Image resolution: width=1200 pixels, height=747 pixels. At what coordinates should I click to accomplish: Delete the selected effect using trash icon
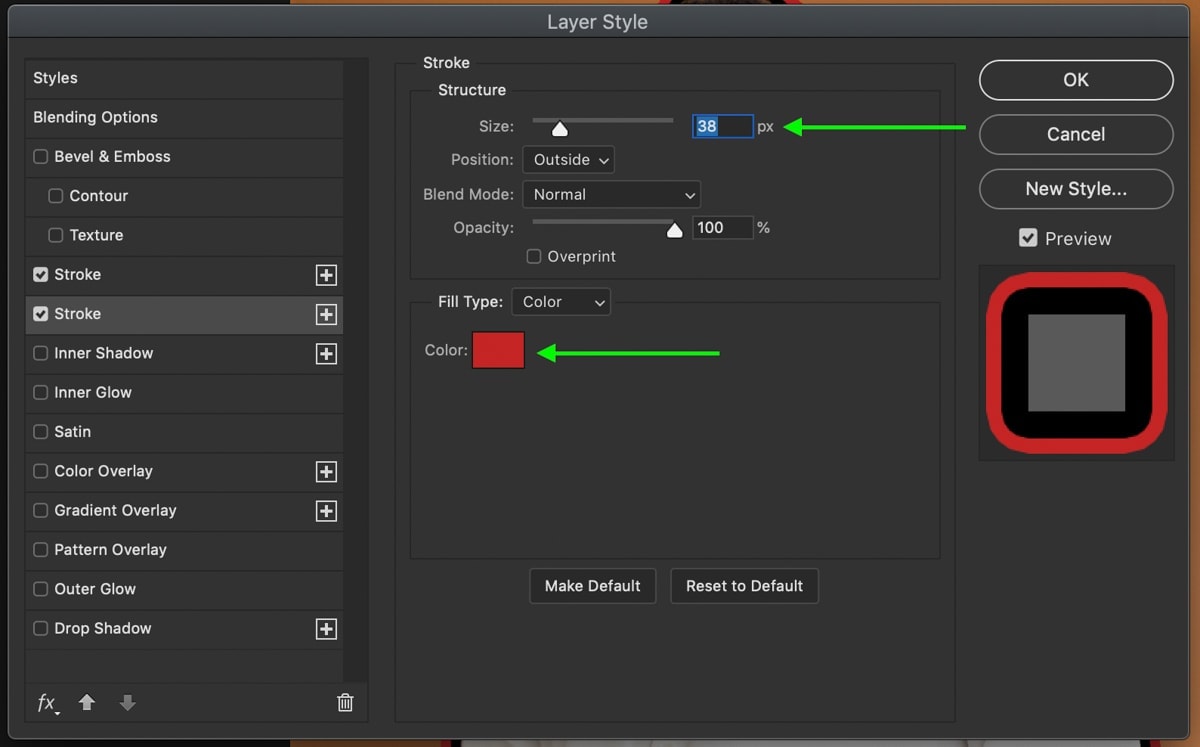point(345,703)
